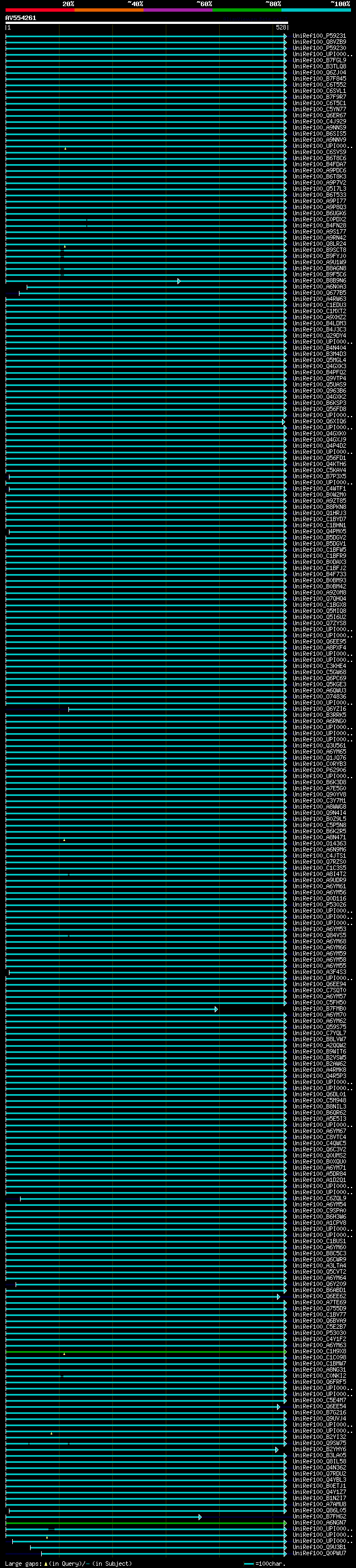Click label UniRef100_Q4Y127
The height and width of the screenshot is (1568, 356).
coord(319,1492)
